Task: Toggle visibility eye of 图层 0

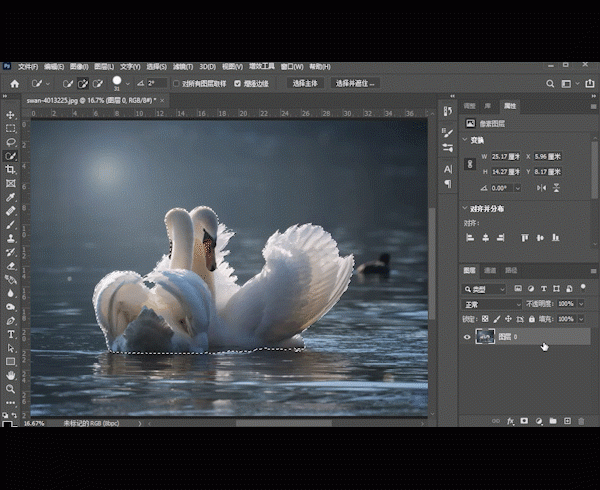Action: point(467,337)
